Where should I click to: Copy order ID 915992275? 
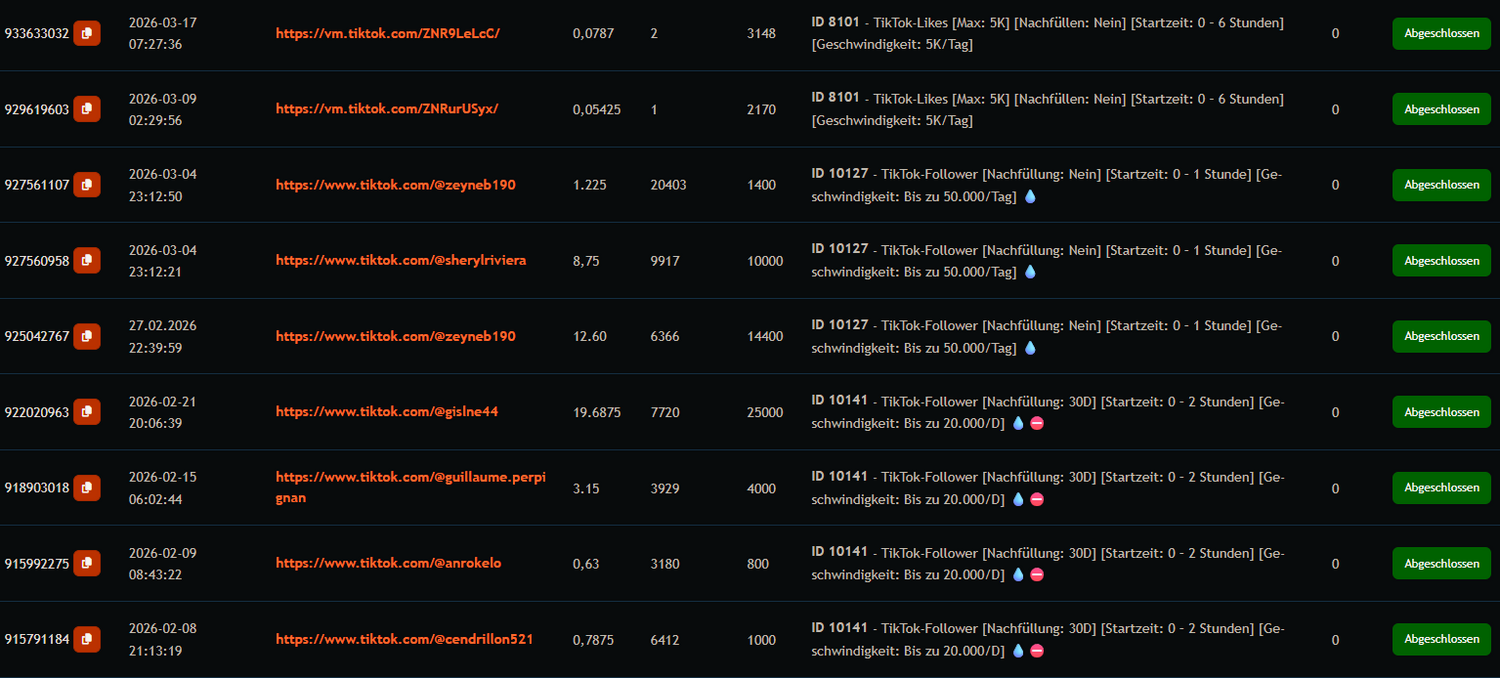click(87, 563)
